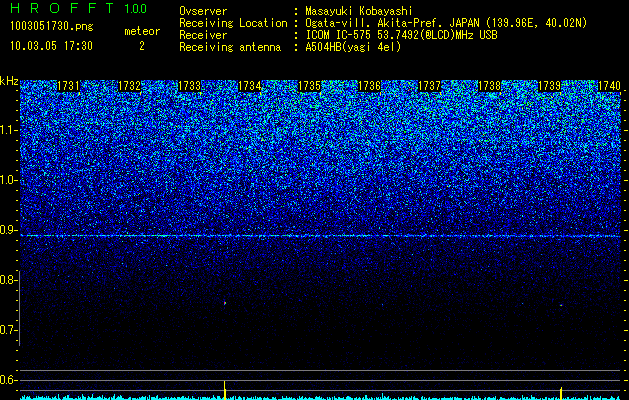The width and height of the screenshot is (629, 400).
Task: Click the date stamp 10.03.05 17:30
Action: pyautogui.click(x=51, y=46)
